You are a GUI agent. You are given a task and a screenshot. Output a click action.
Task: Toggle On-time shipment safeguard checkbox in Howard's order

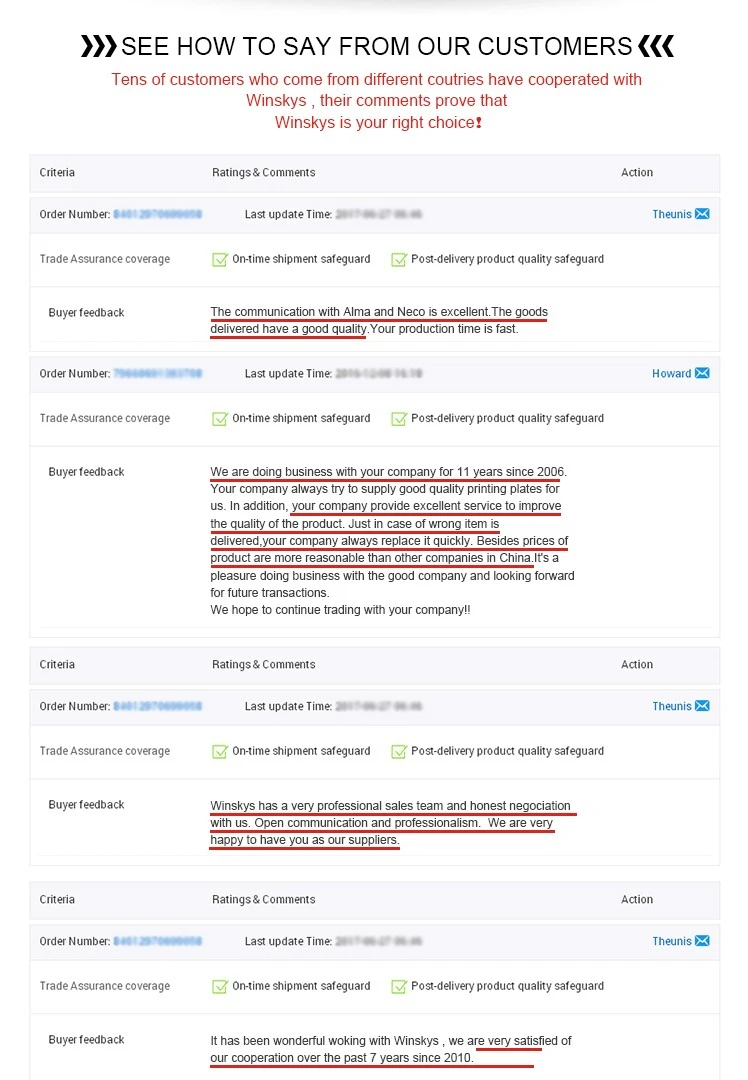pyautogui.click(x=220, y=419)
